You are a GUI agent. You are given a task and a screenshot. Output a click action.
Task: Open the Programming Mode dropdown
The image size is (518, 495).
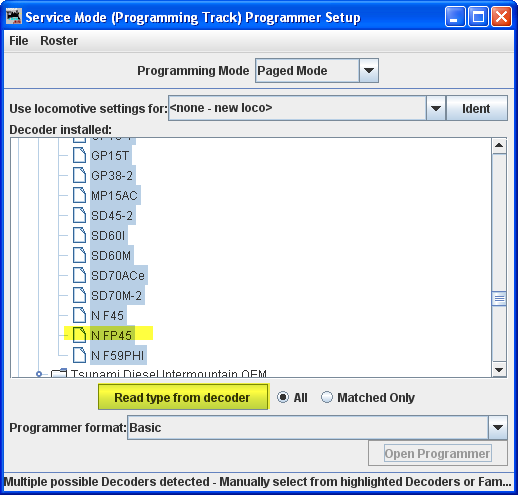[369, 71]
